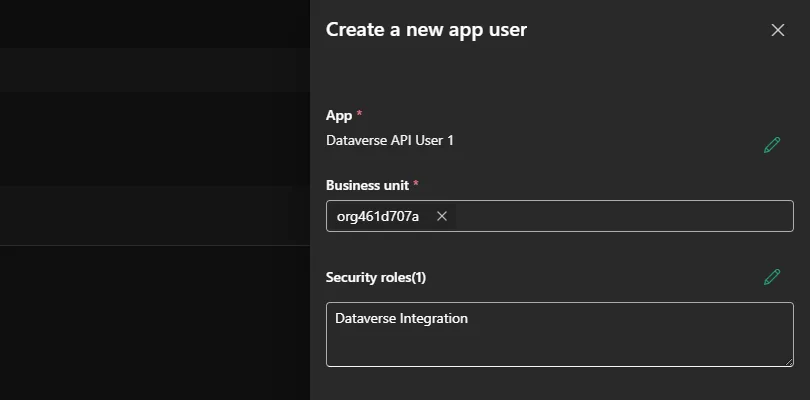Close the Create a new app user panel

(777, 30)
